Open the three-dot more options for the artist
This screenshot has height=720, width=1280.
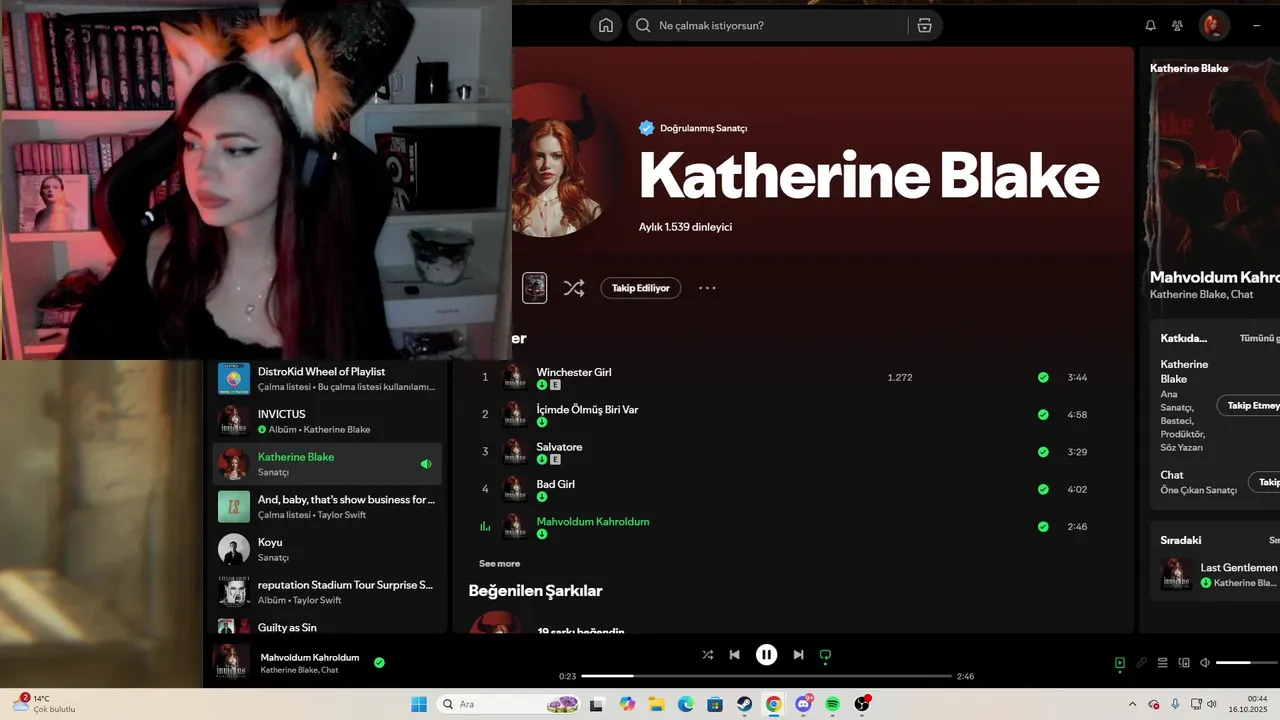click(707, 288)
